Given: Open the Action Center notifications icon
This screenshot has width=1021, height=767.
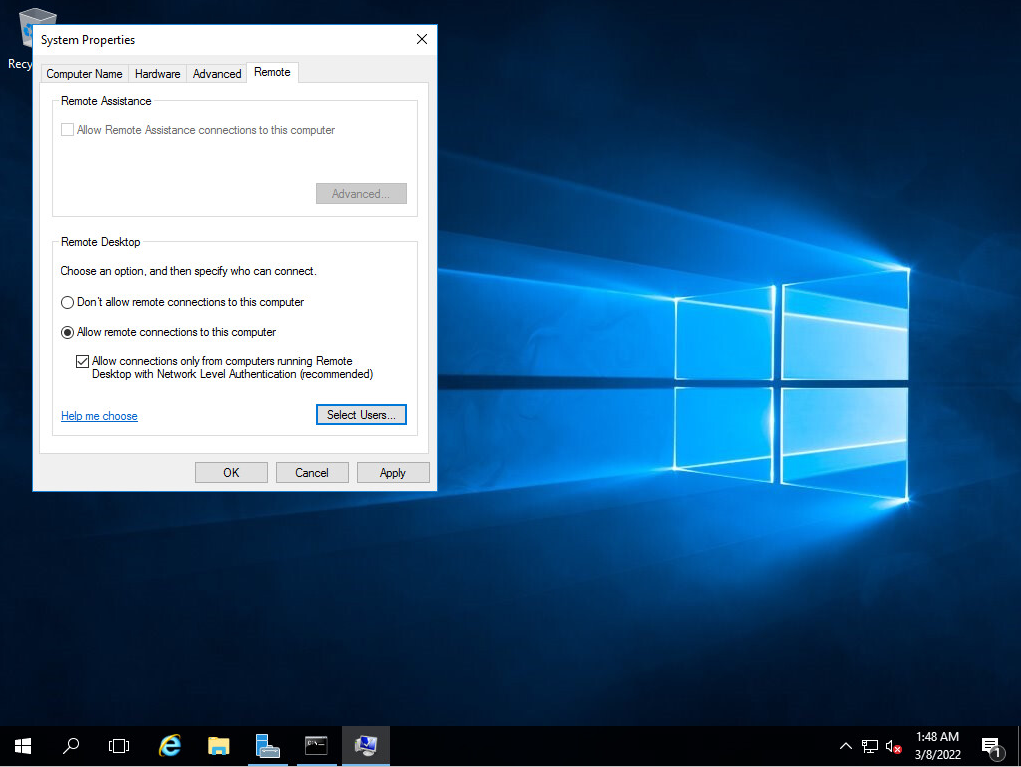Looking at the screenshot, I should [x=991, y=747].
